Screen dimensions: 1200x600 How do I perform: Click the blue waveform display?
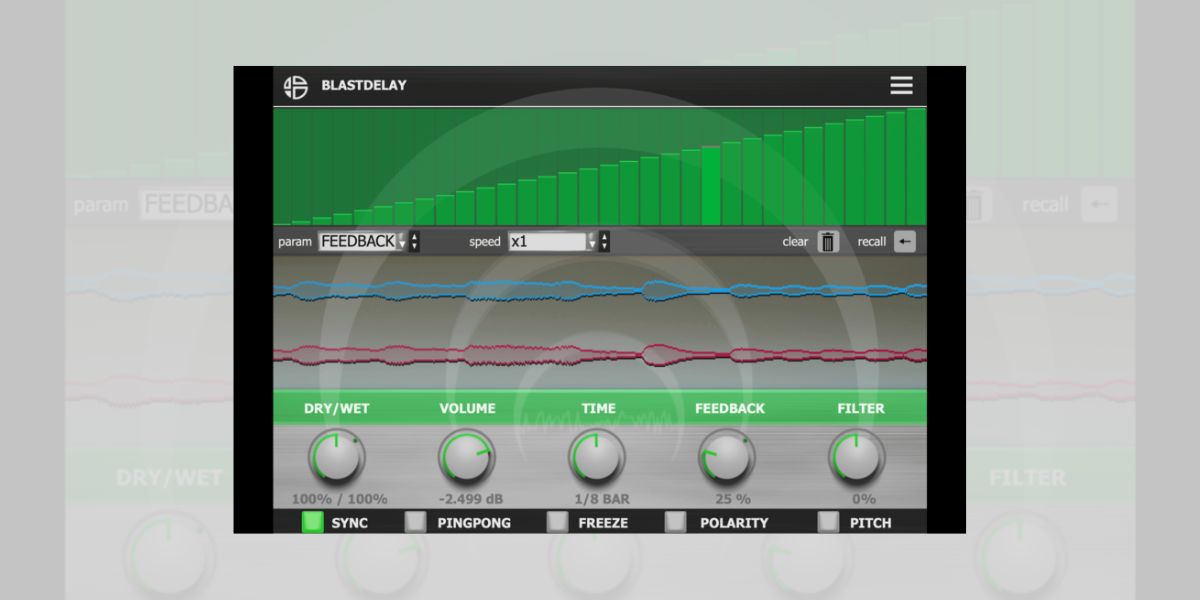(600, 291)
